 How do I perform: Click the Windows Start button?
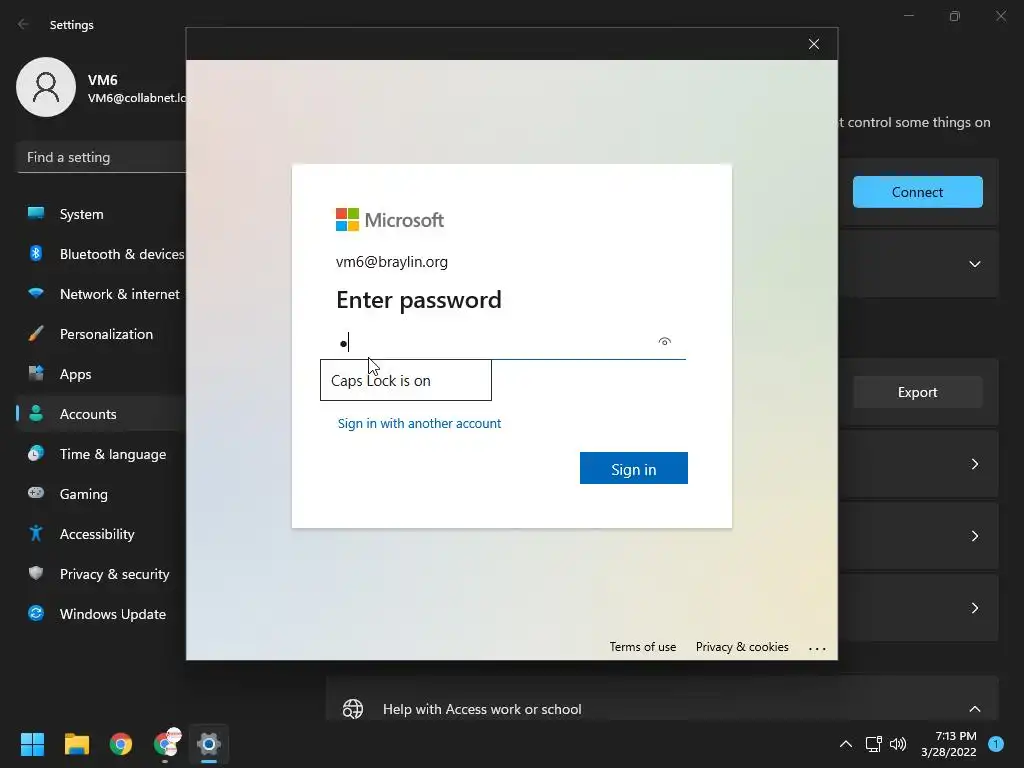point(32,744)
